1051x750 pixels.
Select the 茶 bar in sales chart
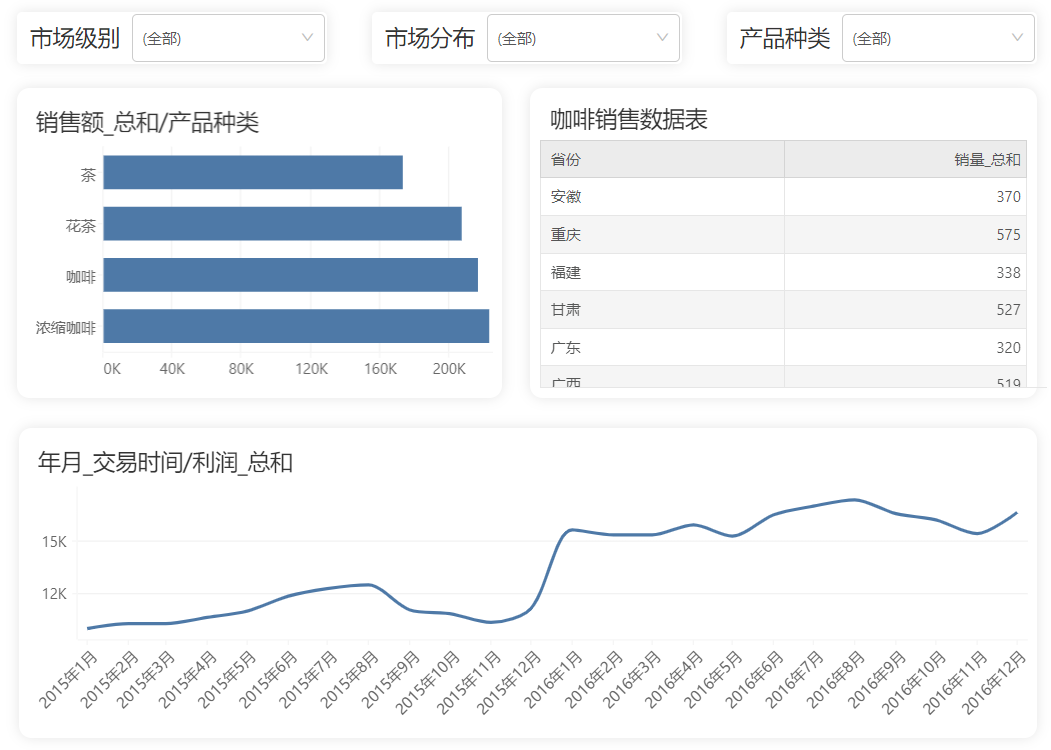(x=253, y=172)
